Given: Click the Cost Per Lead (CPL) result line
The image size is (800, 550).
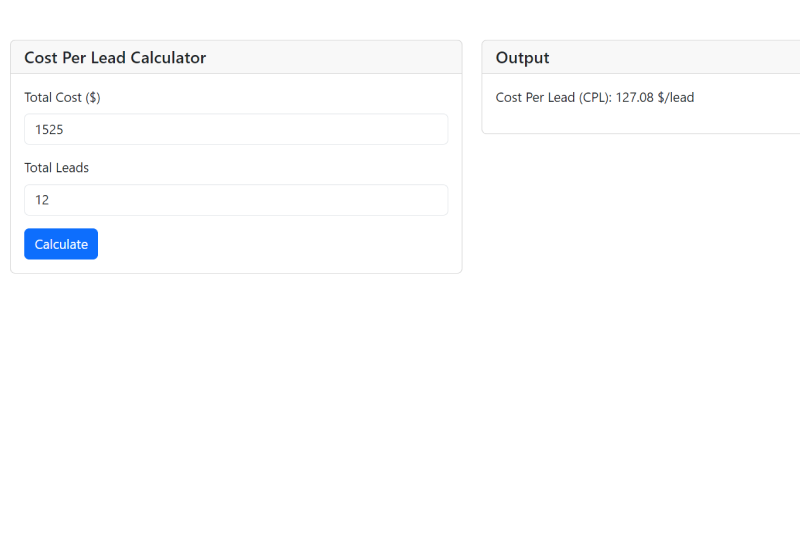Looking at the screenshot, I should tap(594, 98).
